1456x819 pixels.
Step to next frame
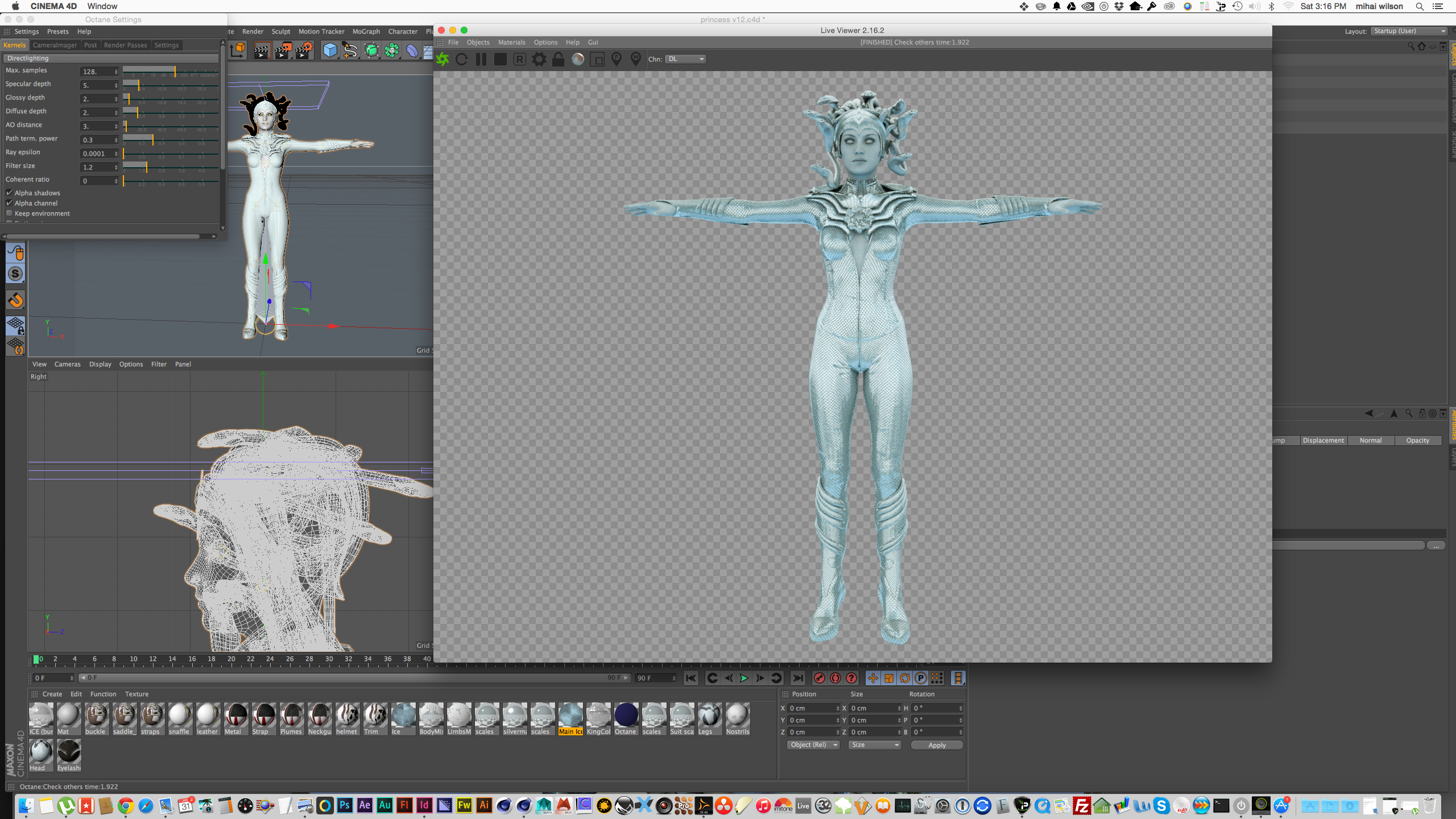tap(760, 678)
